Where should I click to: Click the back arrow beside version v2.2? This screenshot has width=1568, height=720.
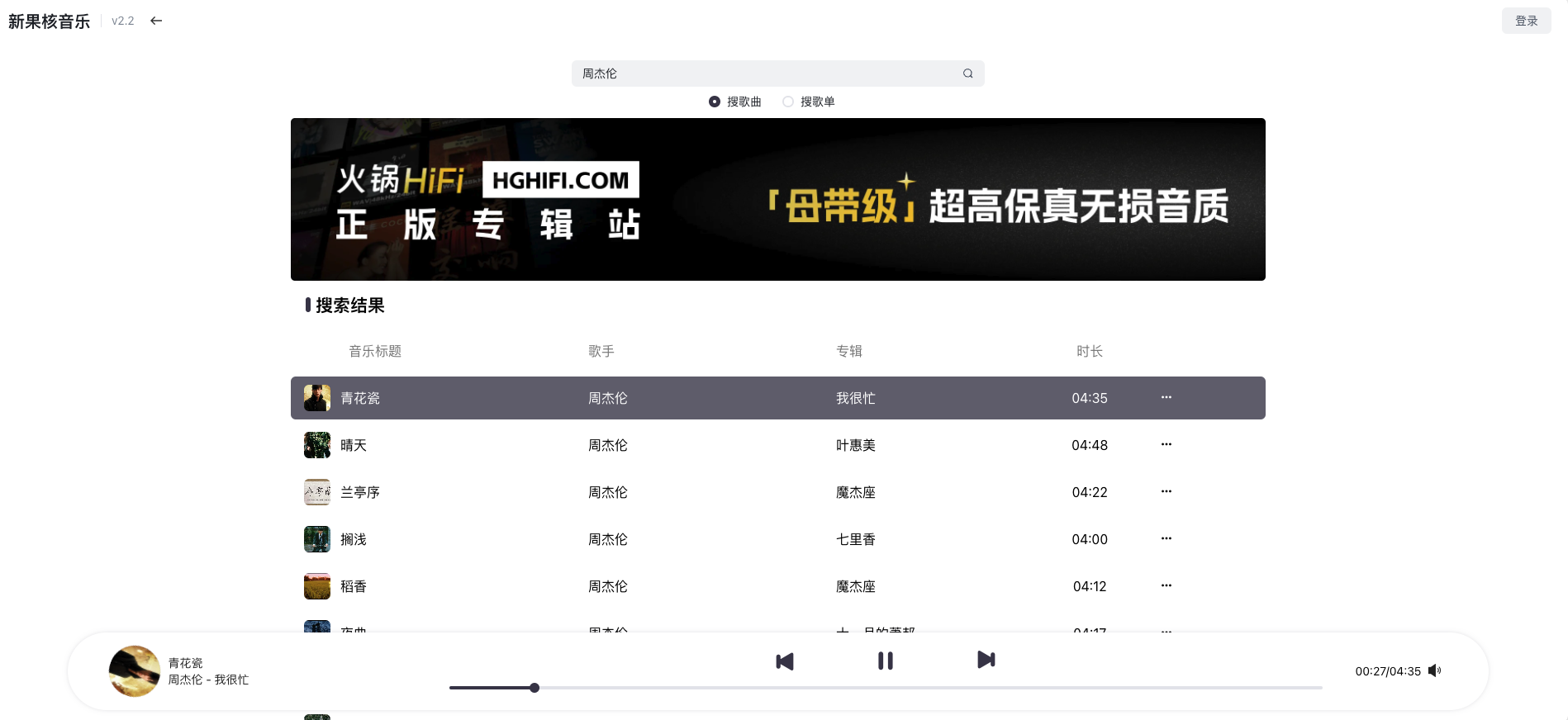pos(156,21)
